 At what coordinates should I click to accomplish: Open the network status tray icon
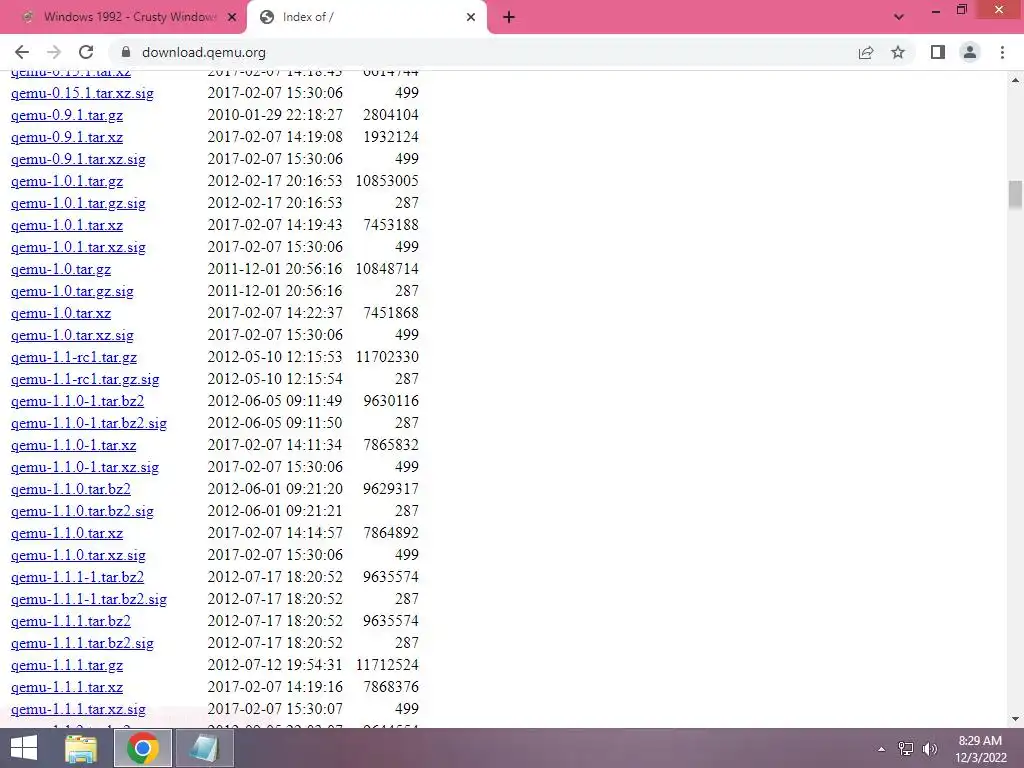point(905,749)
